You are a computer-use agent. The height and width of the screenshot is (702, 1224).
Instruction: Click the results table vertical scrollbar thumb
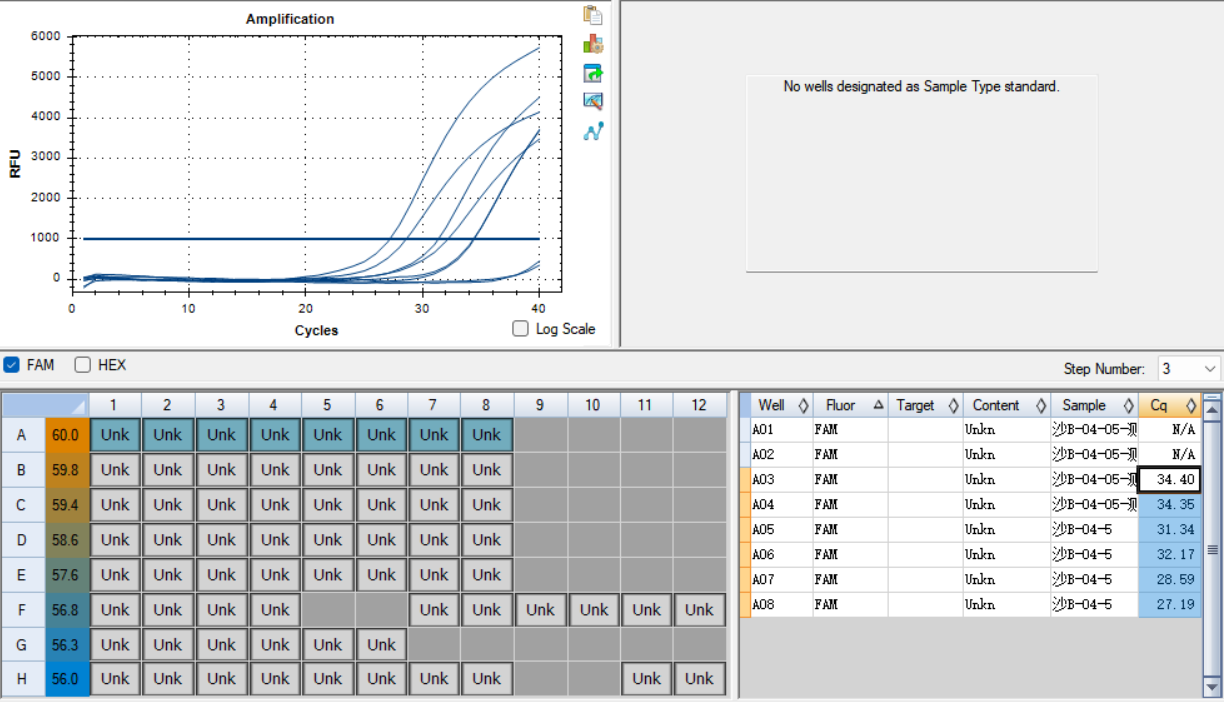point(1212,549)
